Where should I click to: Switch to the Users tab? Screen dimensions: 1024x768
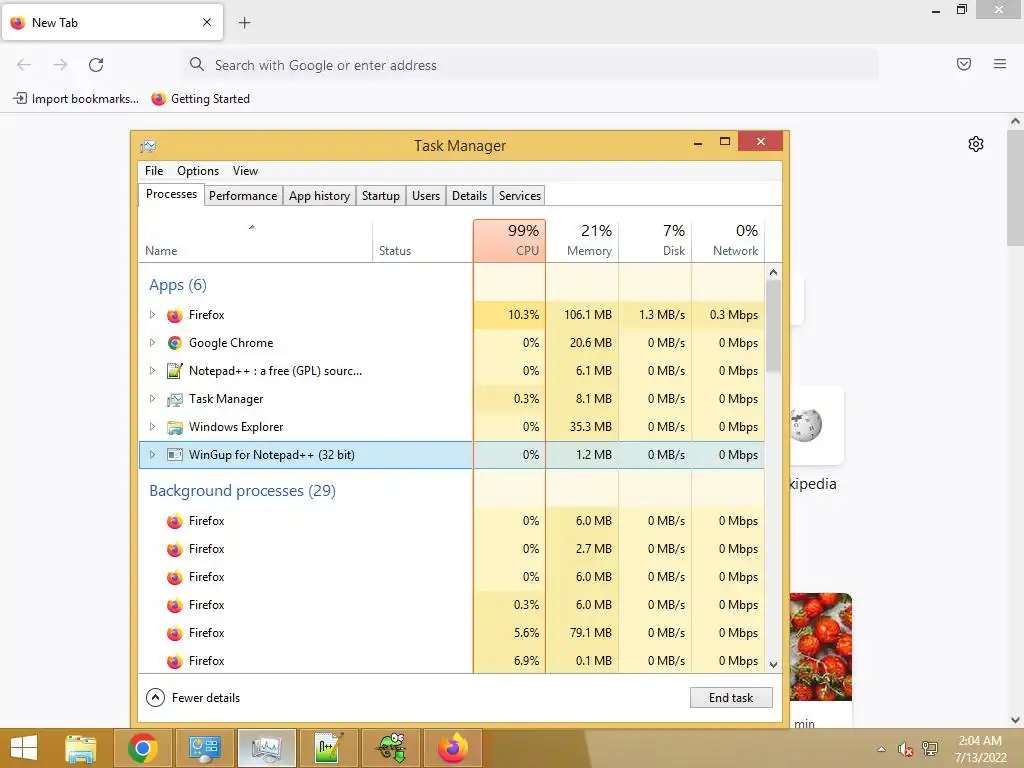pos(426,196)
